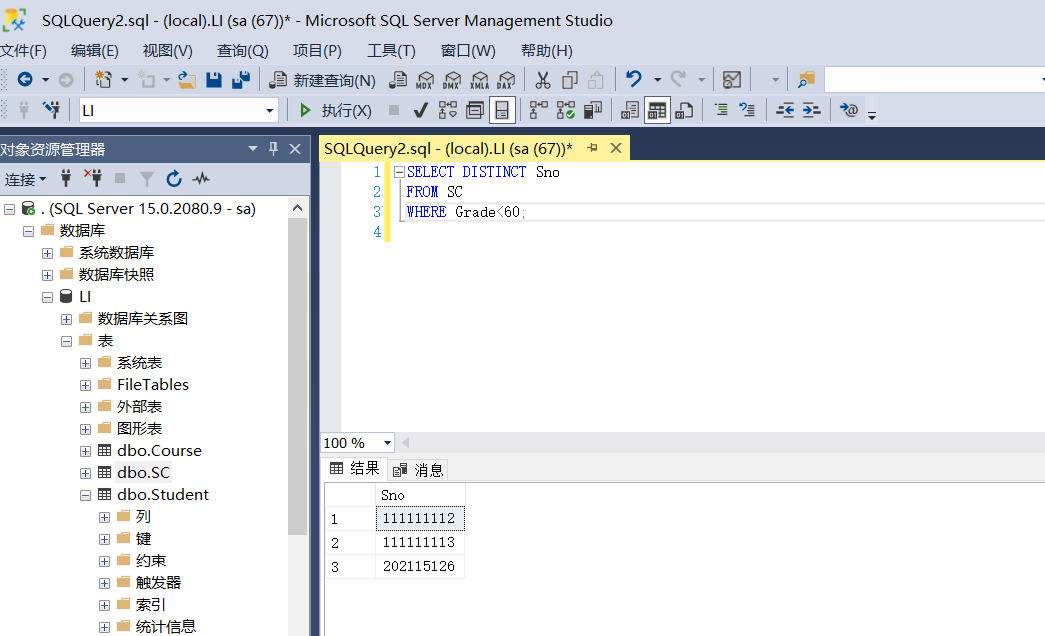Switch to the 结果 tab
Viewport: 1045px width, 636px height.
[x=355, y=469]
